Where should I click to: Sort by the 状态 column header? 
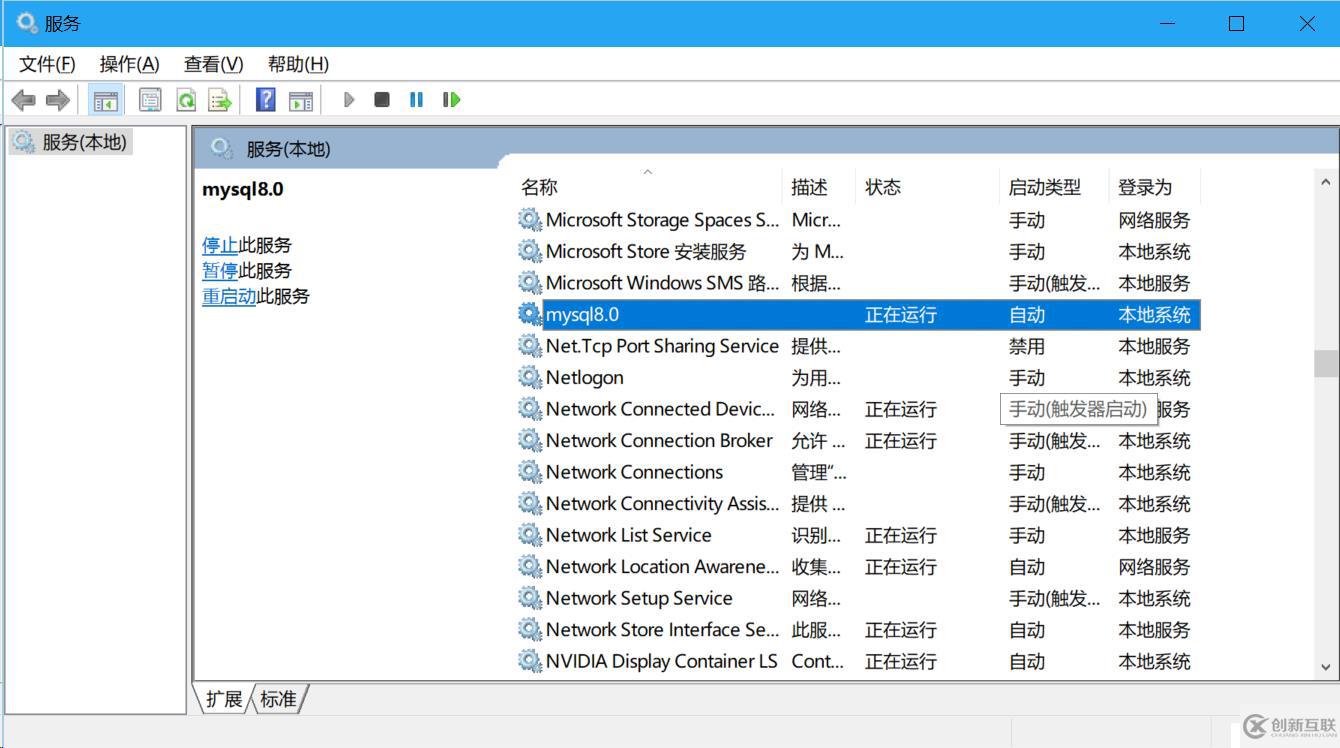tap(927, 187)
